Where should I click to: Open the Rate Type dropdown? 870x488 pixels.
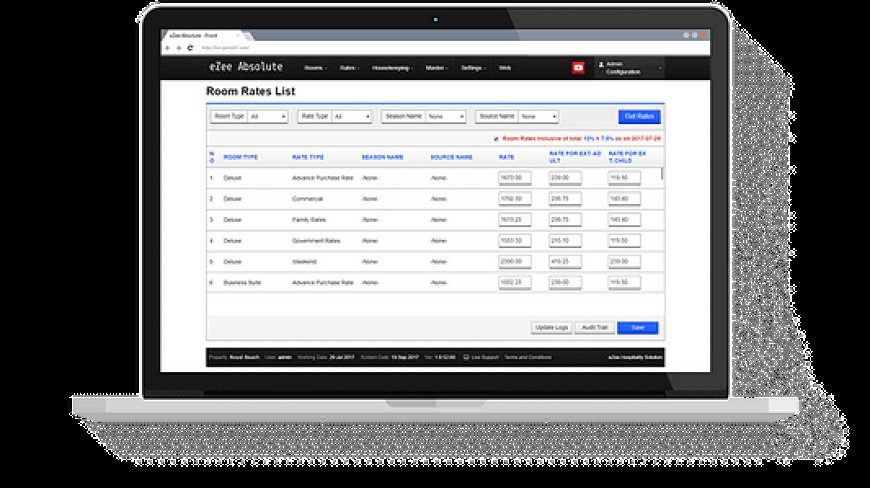pos(352,116)
